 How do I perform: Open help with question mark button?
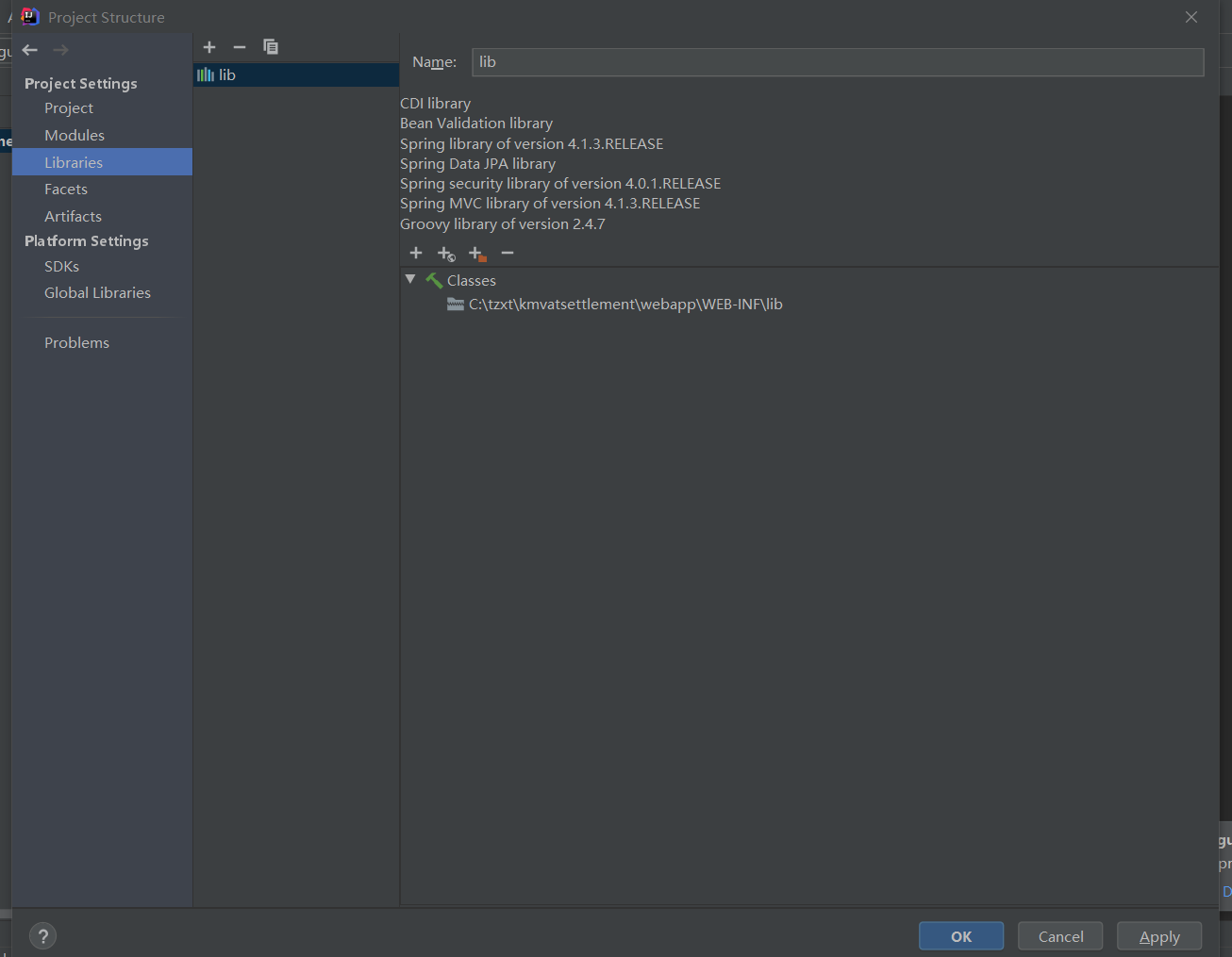(x=43, y=936)
